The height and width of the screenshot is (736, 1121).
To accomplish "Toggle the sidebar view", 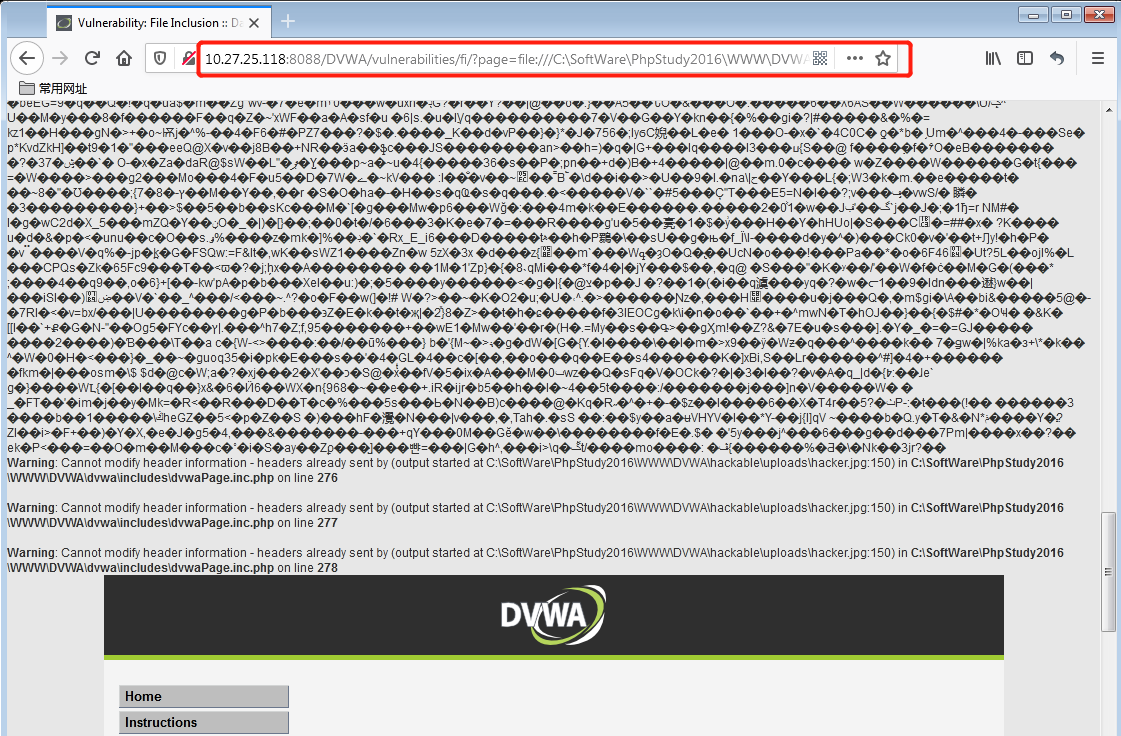I will point(1025,58).
